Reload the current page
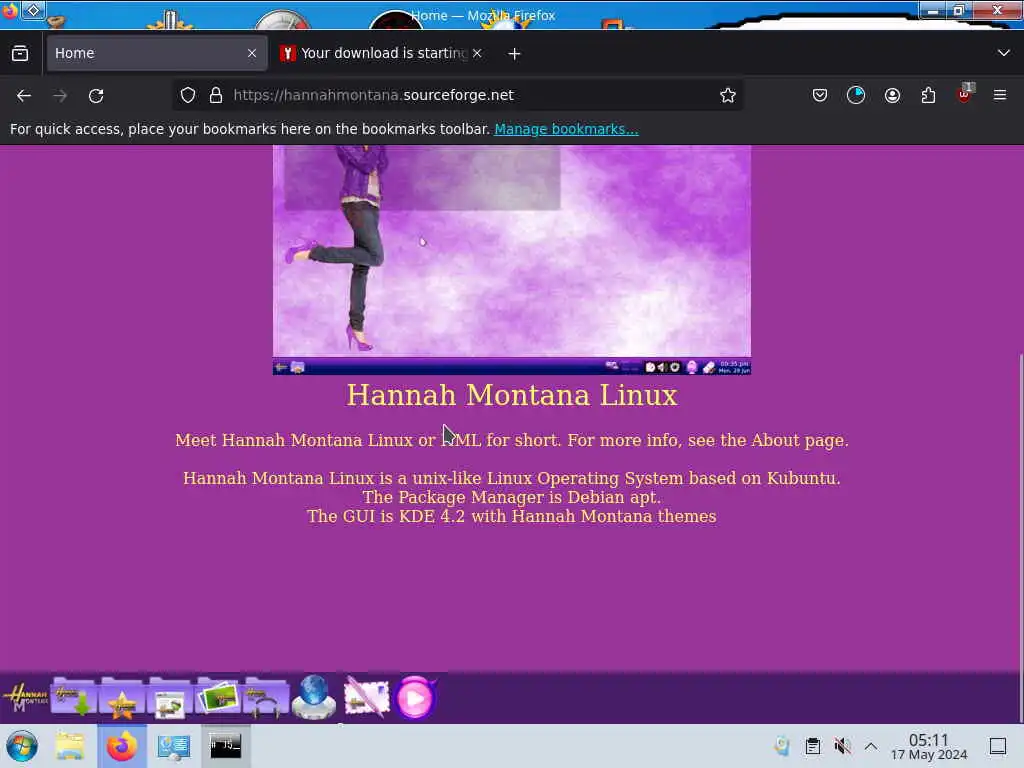1024x768 pixels. [x=96, y=95]
